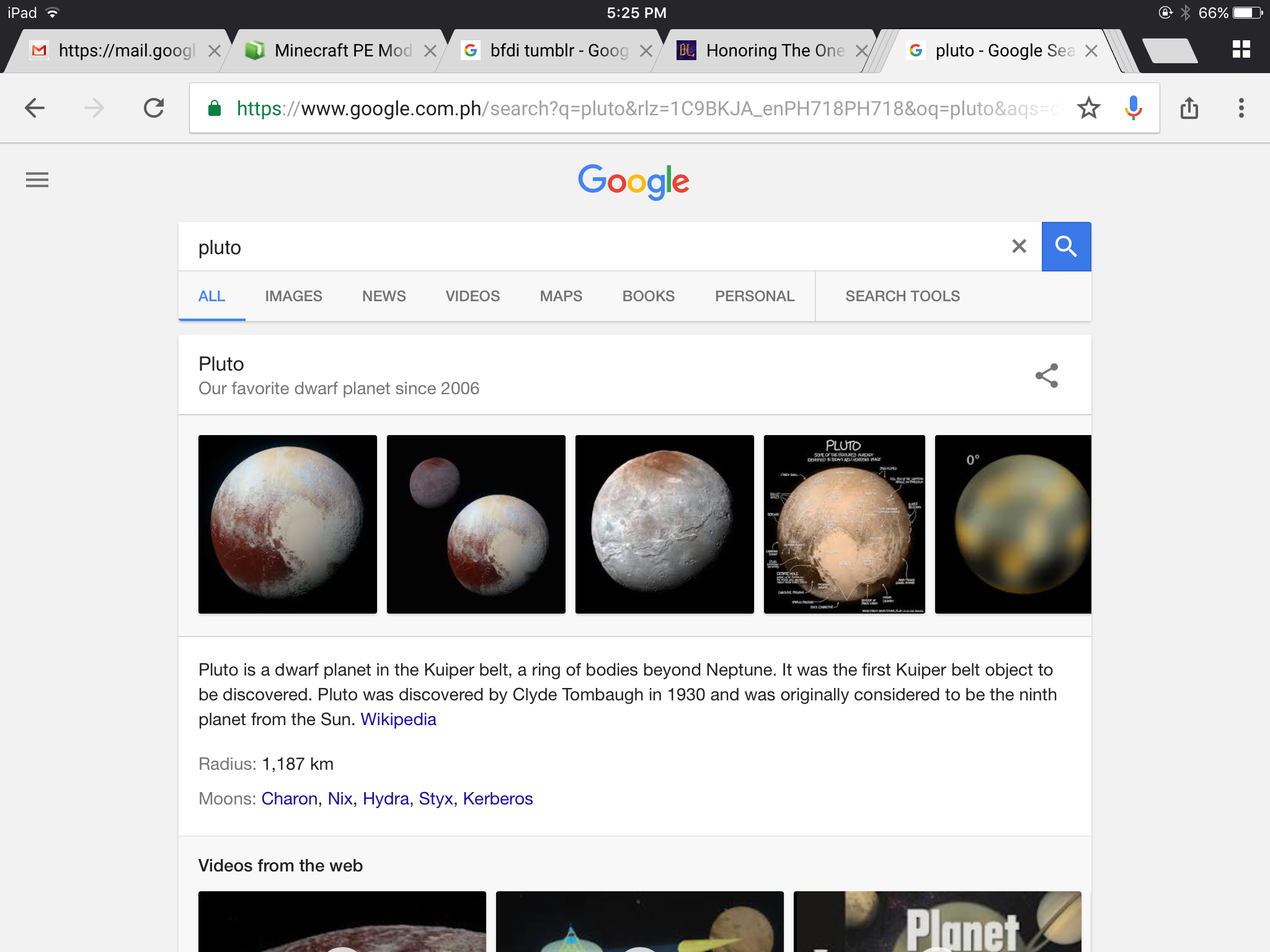Click the Bluetooth status icon
The width and height of the screenshot is (1270, 952).
[1186, 13]
